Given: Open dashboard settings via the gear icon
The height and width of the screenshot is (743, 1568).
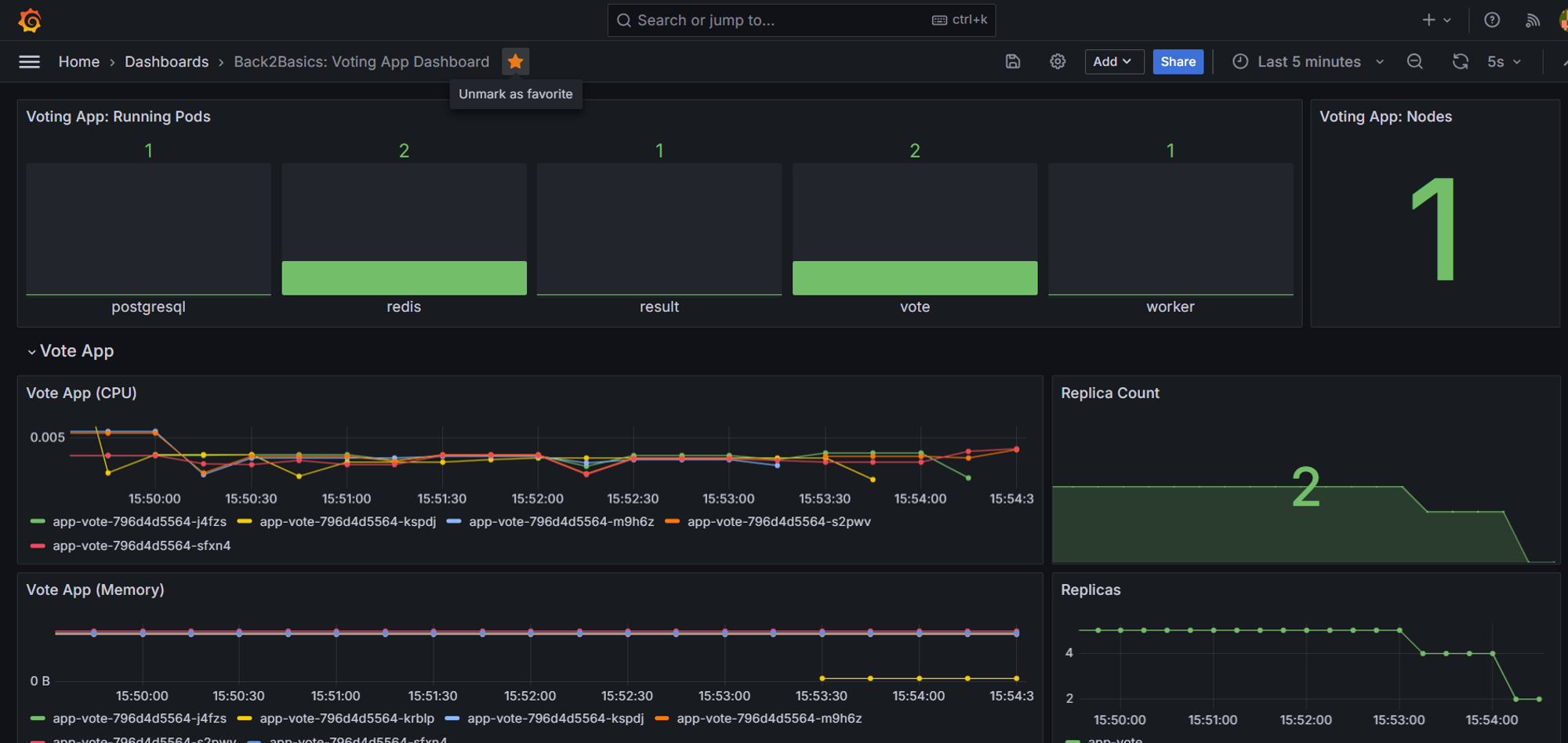Looking at the screenshot, I should click(1057, 61).
